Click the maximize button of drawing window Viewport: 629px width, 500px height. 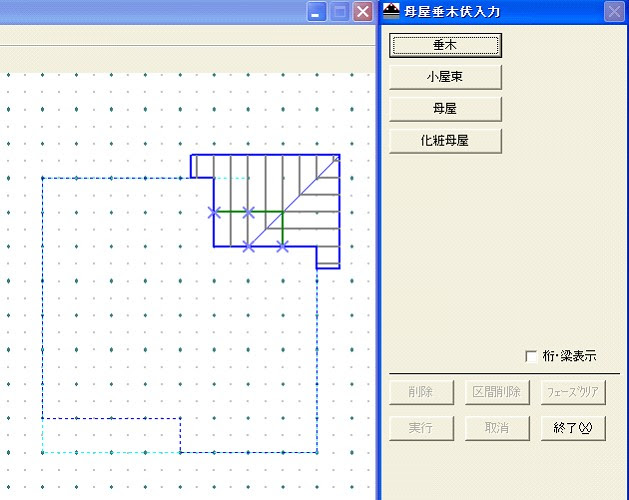tap(339, 12)
